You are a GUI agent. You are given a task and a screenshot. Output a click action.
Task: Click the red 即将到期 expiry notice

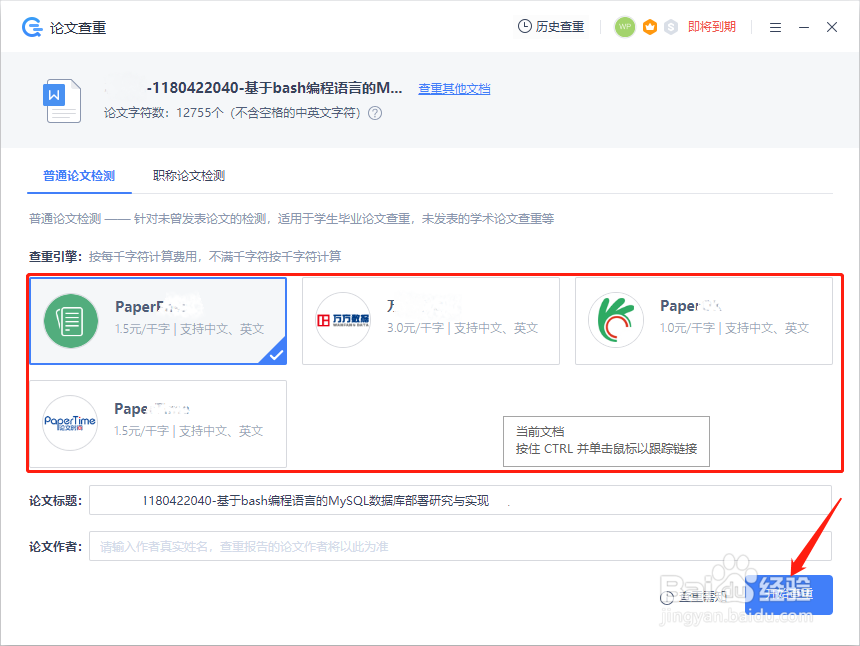[711, 27]
